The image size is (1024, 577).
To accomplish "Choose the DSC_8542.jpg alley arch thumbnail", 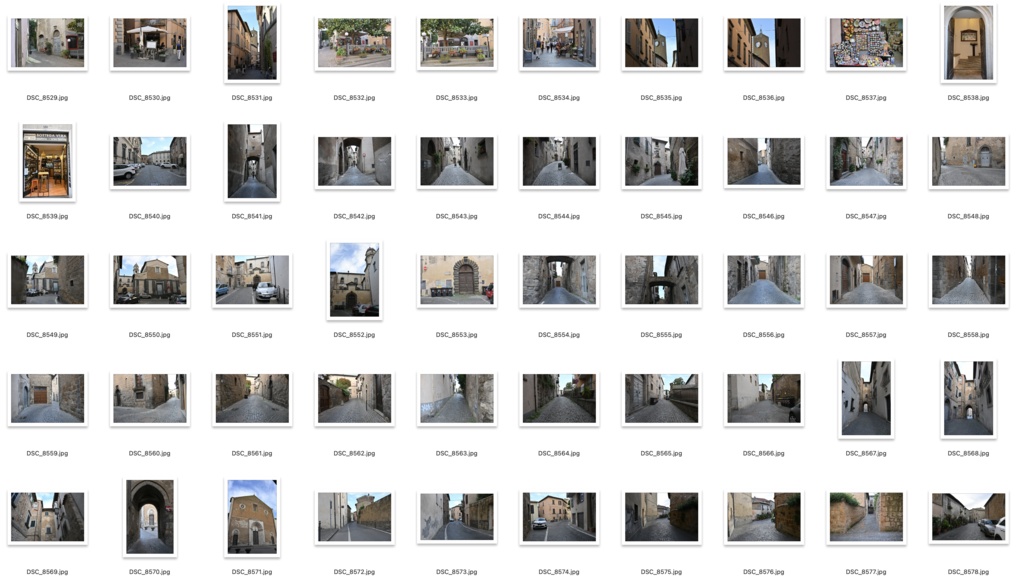I will 355,161.
